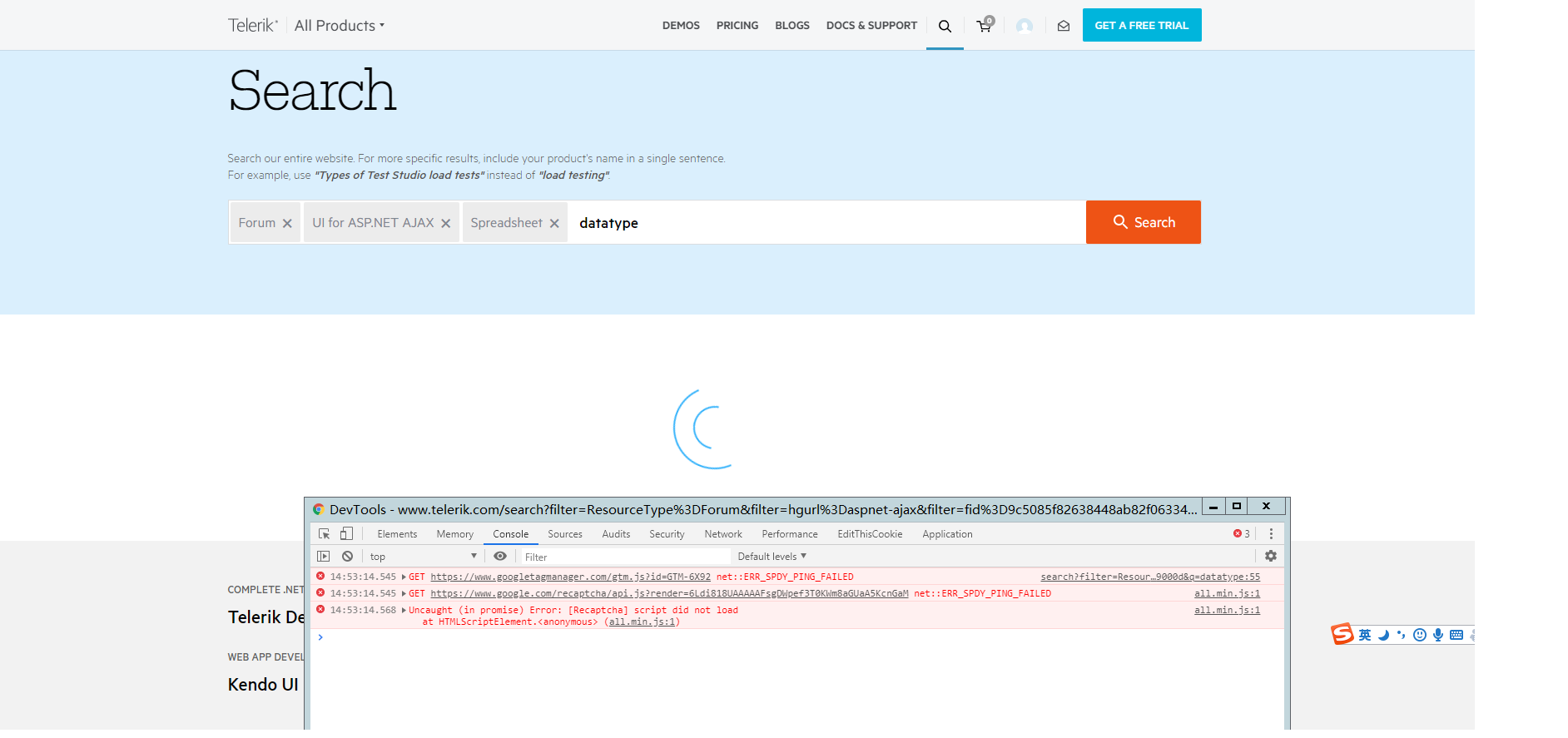Open all.min.js:1 link in the stack trace

pos(642,622)
